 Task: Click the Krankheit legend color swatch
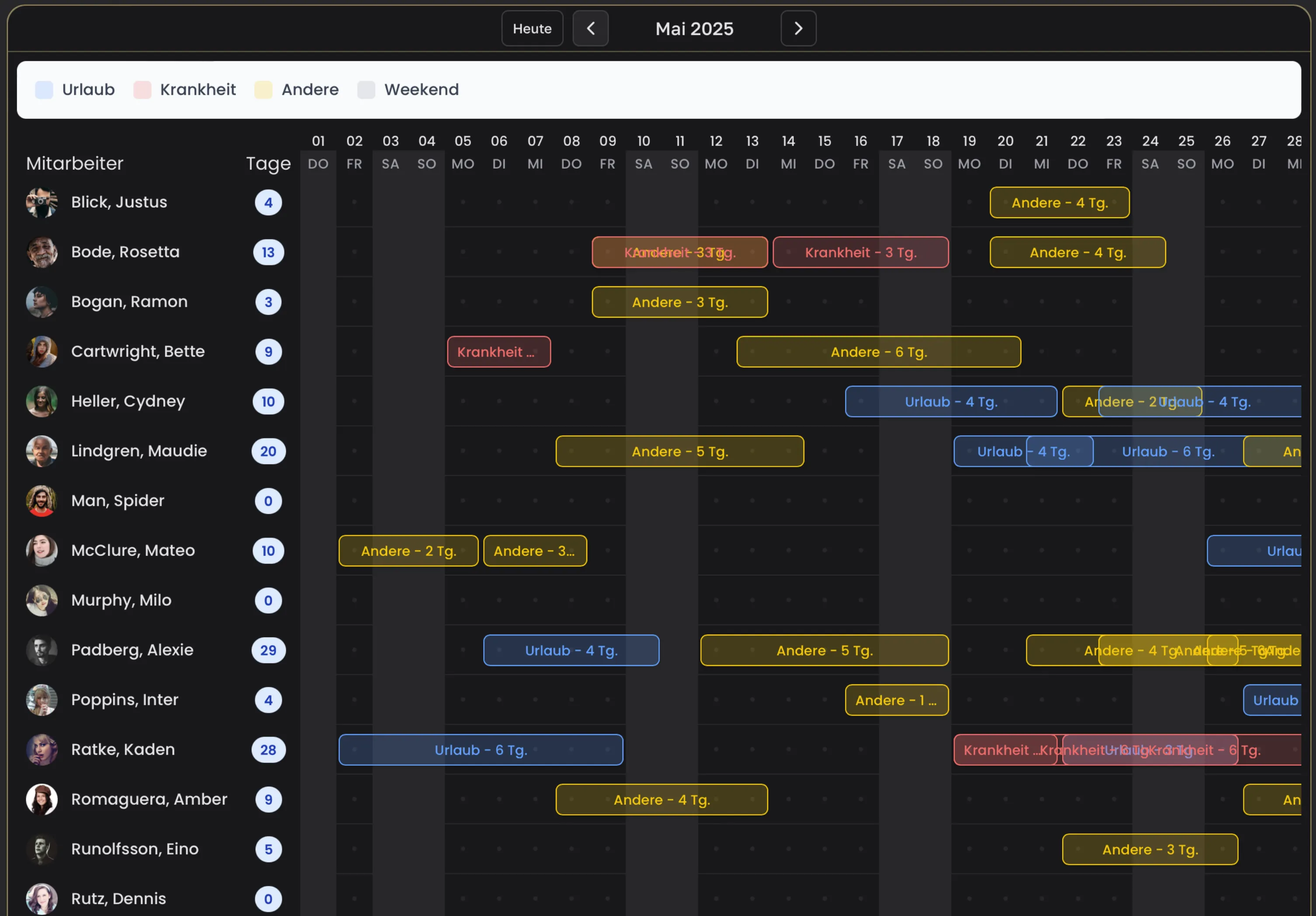(x=142, y=90)
